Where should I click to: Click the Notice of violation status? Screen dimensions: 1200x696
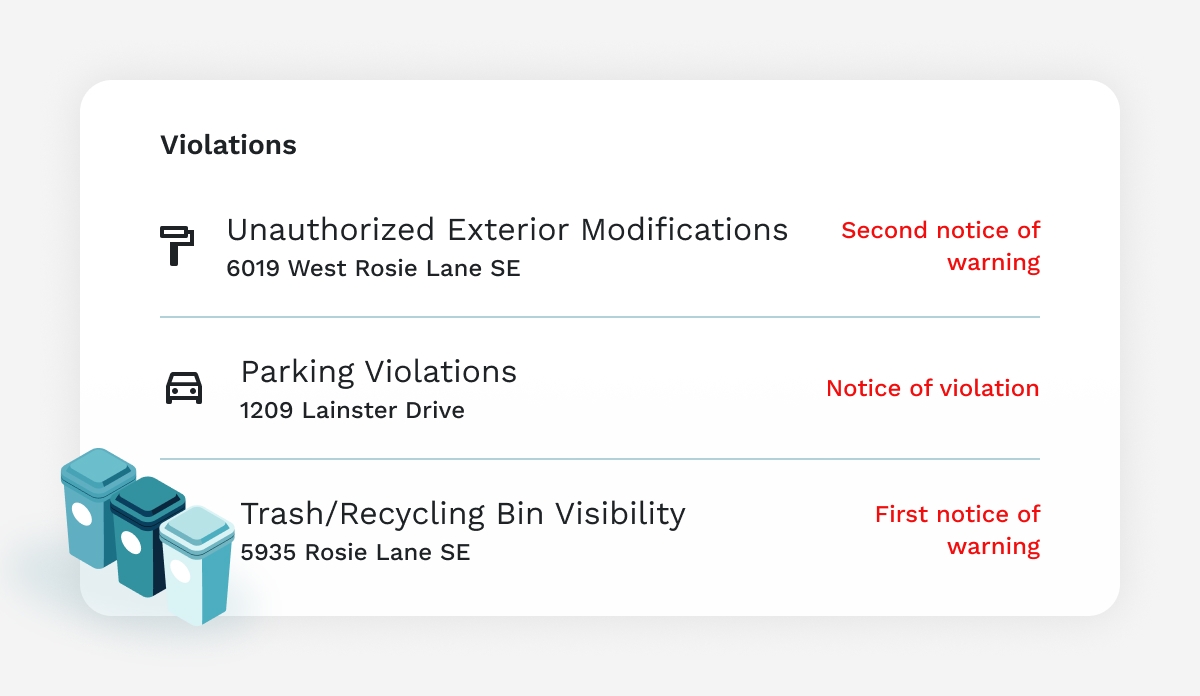(932, 388)
